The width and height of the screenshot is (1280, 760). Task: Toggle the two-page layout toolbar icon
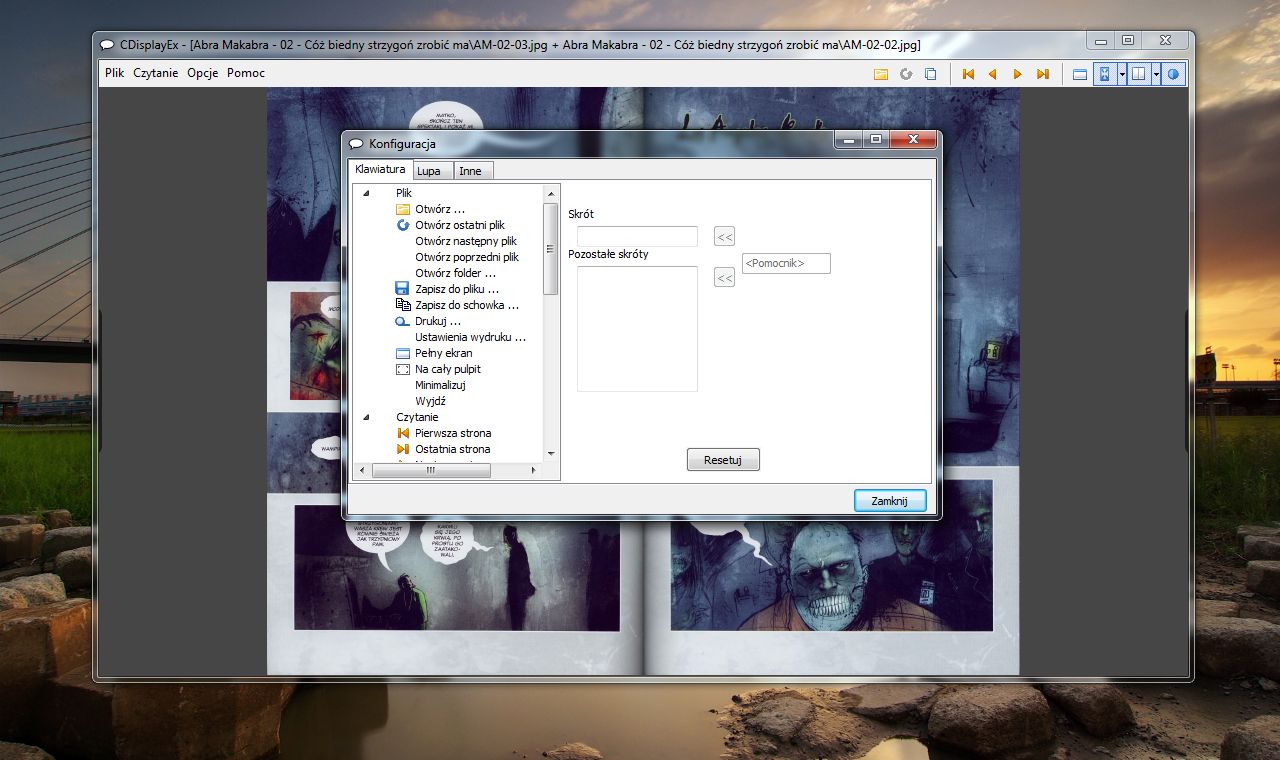point(1139,74)
